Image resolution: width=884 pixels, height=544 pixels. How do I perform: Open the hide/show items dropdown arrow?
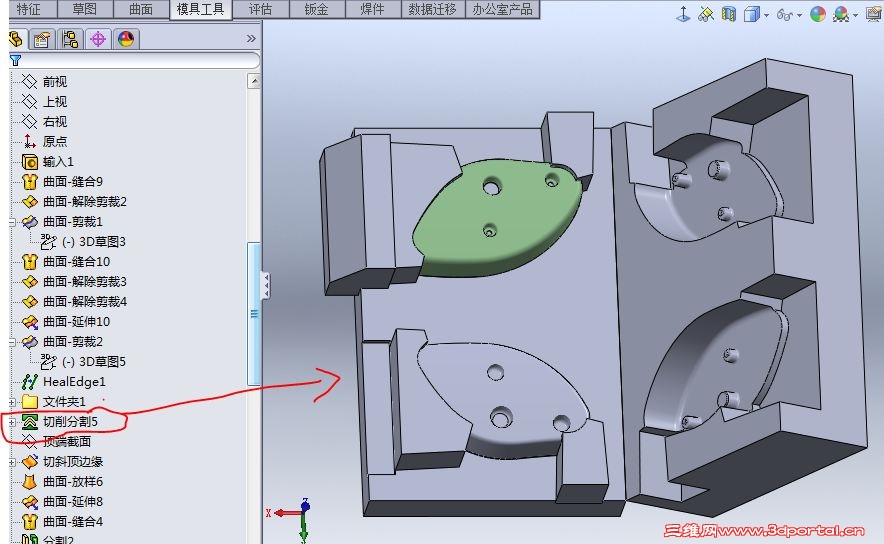tap(799, 15)
